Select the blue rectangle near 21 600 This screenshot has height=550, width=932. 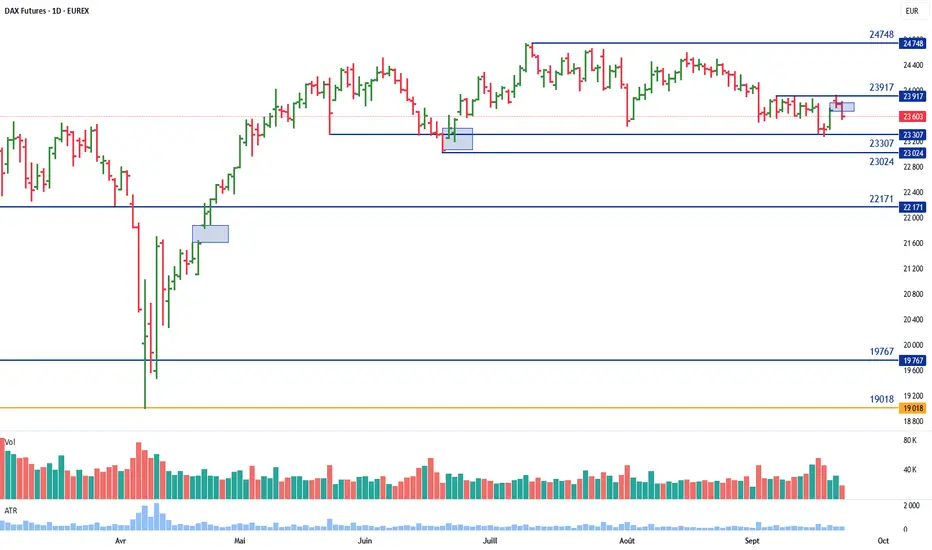(x=210, y=233)
